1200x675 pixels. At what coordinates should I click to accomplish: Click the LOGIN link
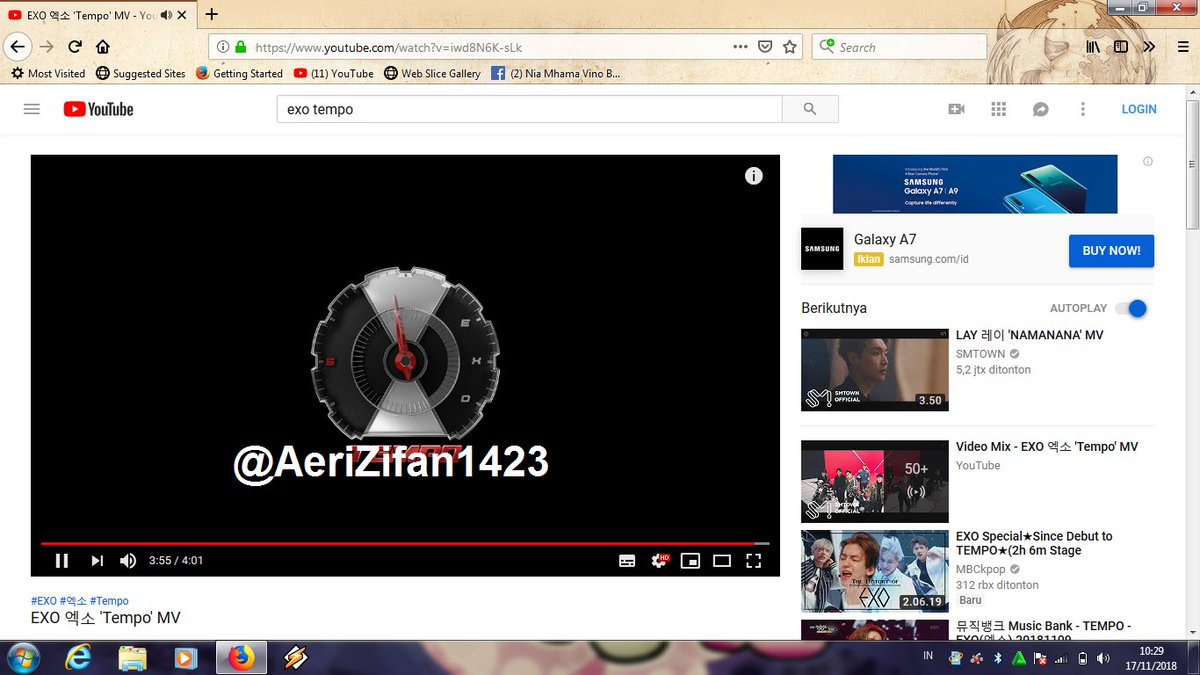1138,109
